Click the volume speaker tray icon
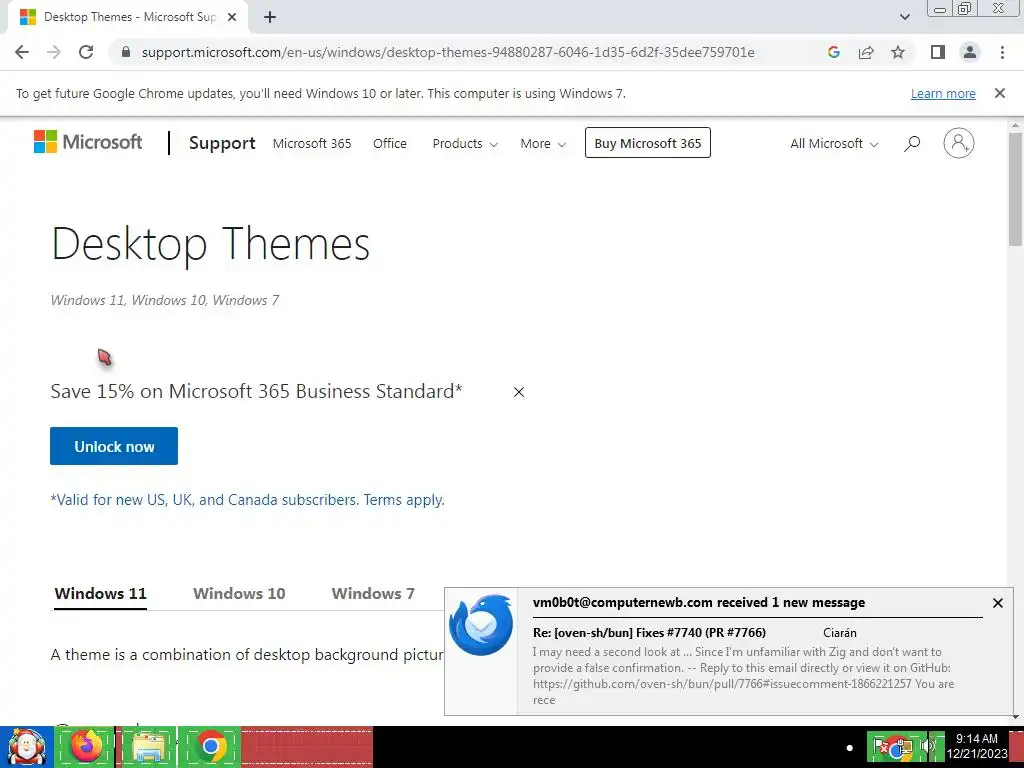1024x768 pixels. [x=928, y=746]
